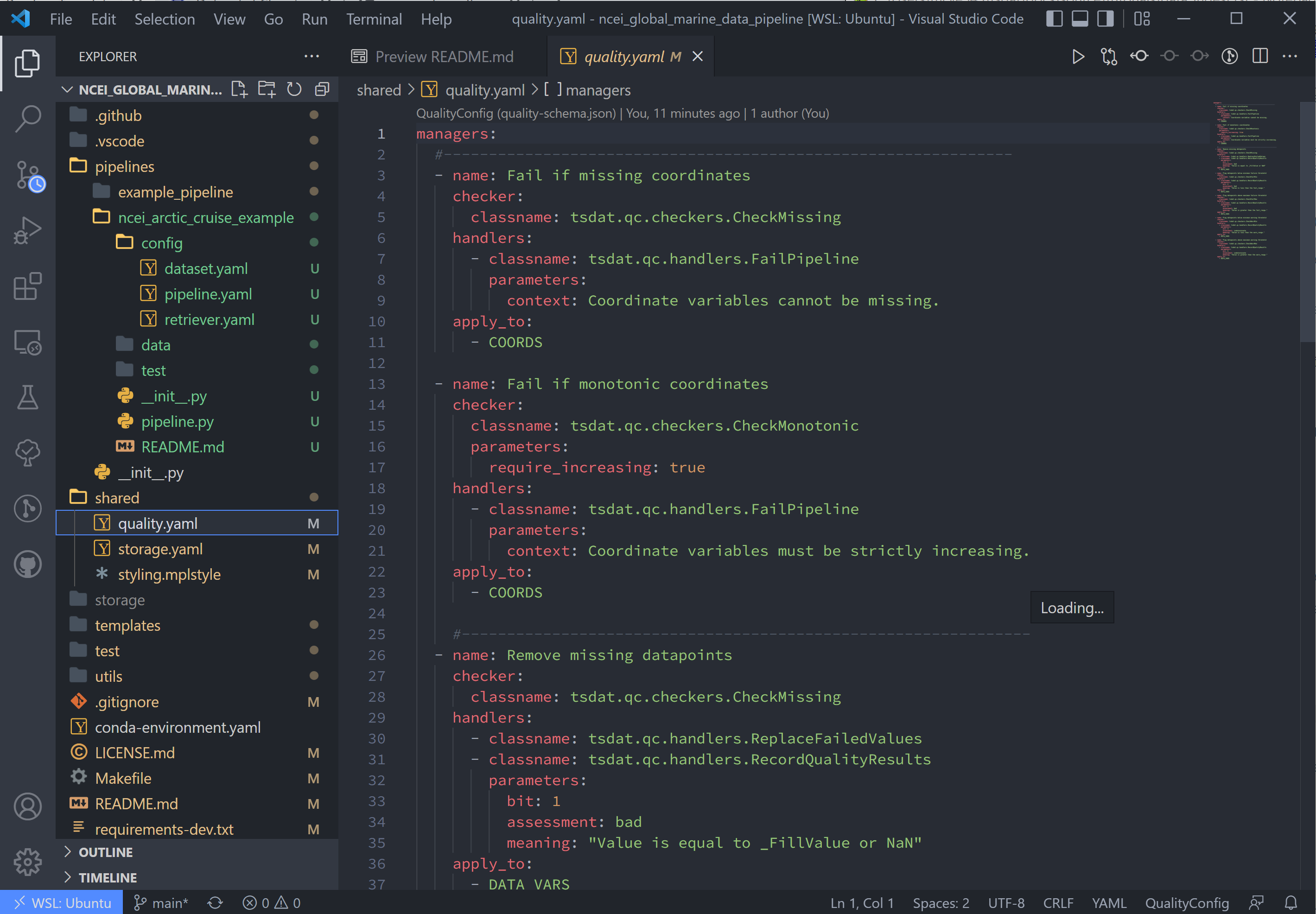The height and width of the screenshot is (914, 1316).
Task: Open the Search view in activity bar
Action: (x=27, y=119)
